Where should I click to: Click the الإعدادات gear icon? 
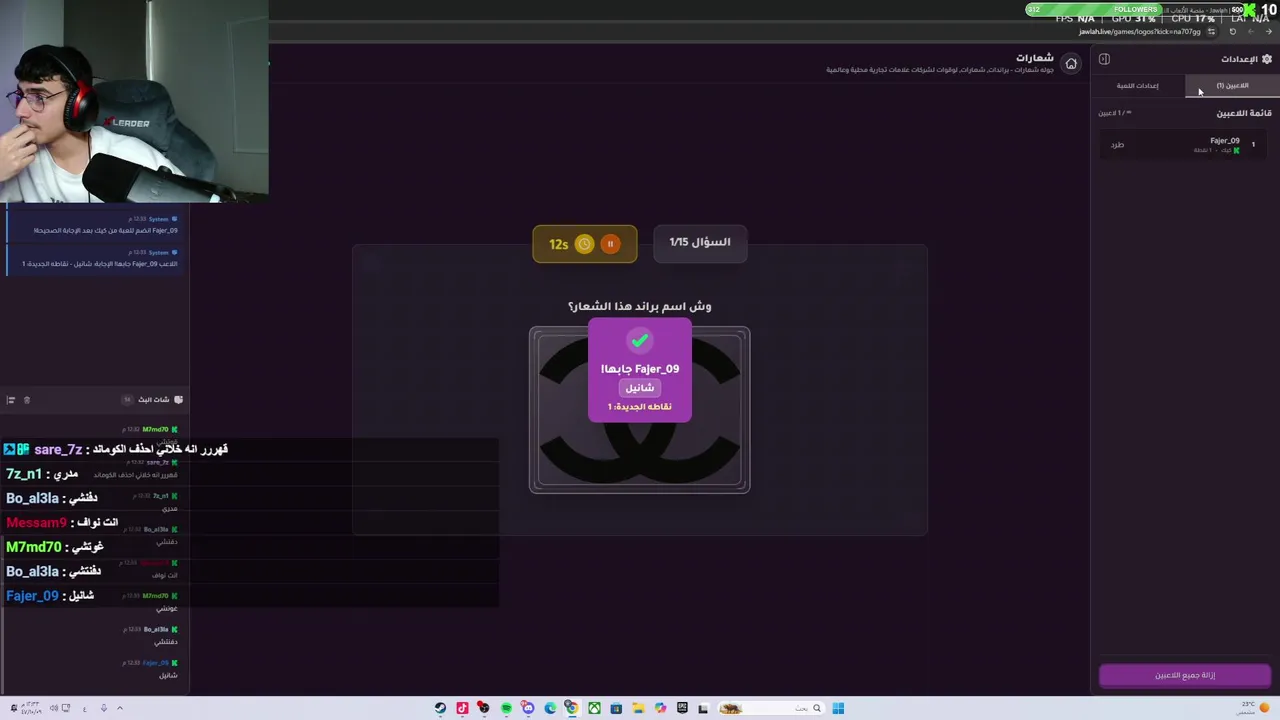1267,59
